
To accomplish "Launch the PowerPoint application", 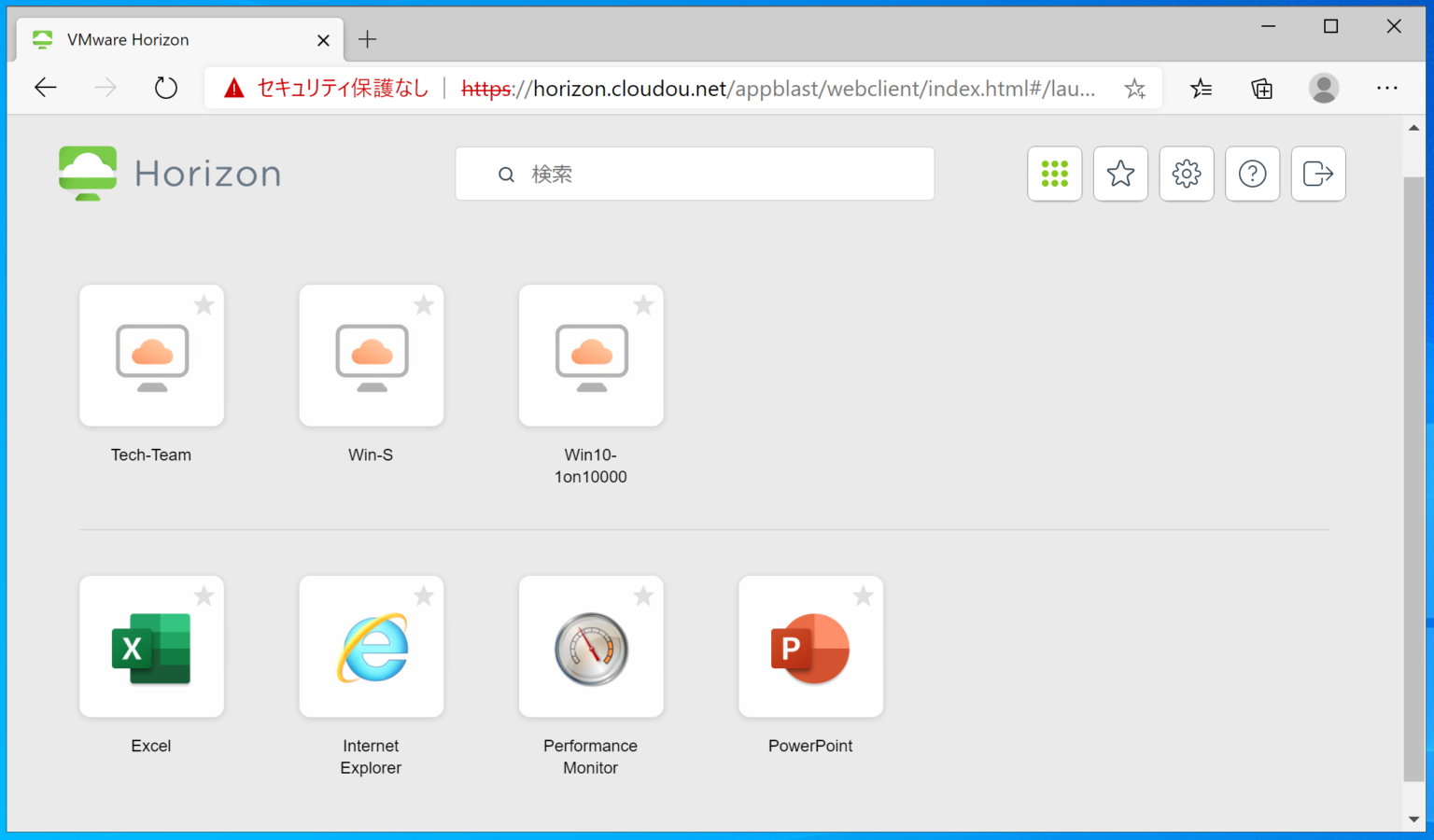I will tap(811, 647).
